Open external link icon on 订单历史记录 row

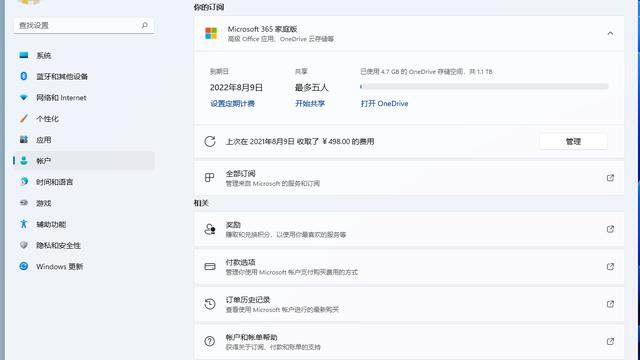(x=610, y=304)
